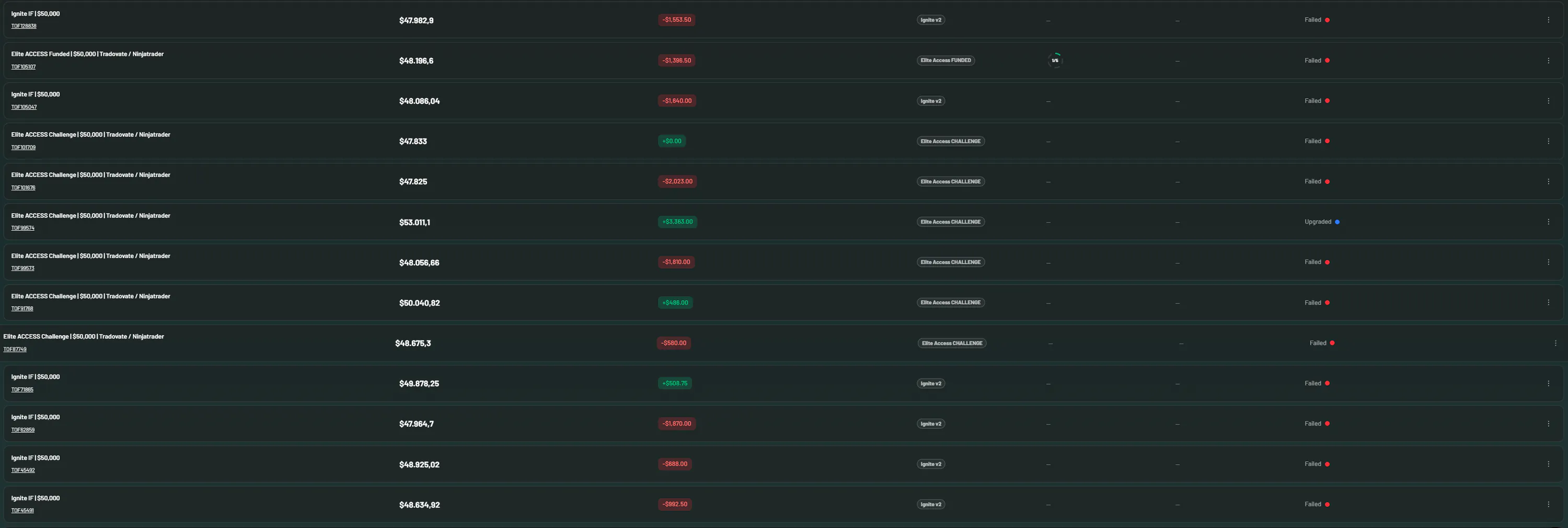This screenshot has height=528, width=1568.
Task: Open the three-dot menu for account TOF45491
Action: 1549,504
